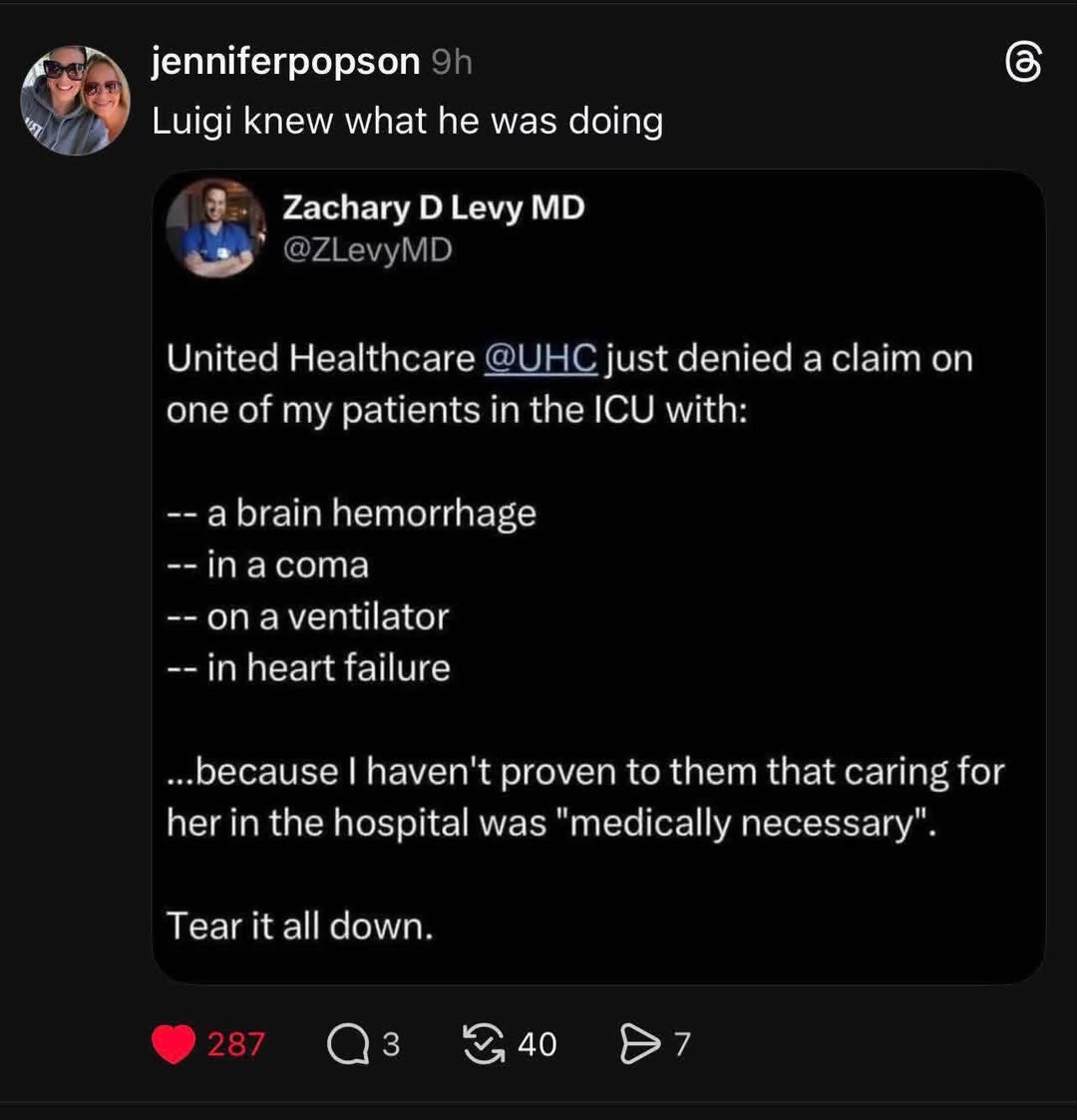Viewport: 1077px width, 1120px height.
Task: Click the @UHC mention link
Action: point(540,358)
